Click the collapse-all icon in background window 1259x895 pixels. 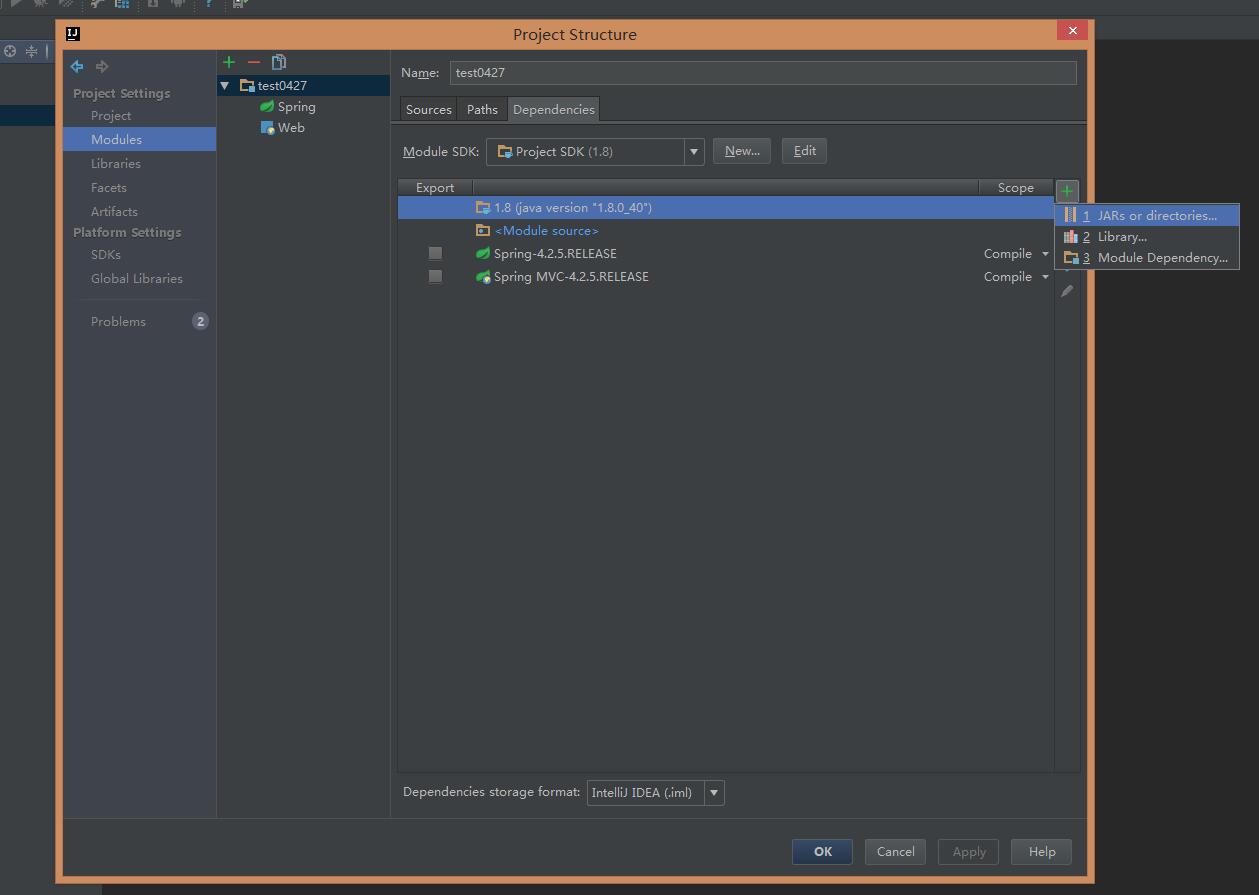click(x=32, y=51)
